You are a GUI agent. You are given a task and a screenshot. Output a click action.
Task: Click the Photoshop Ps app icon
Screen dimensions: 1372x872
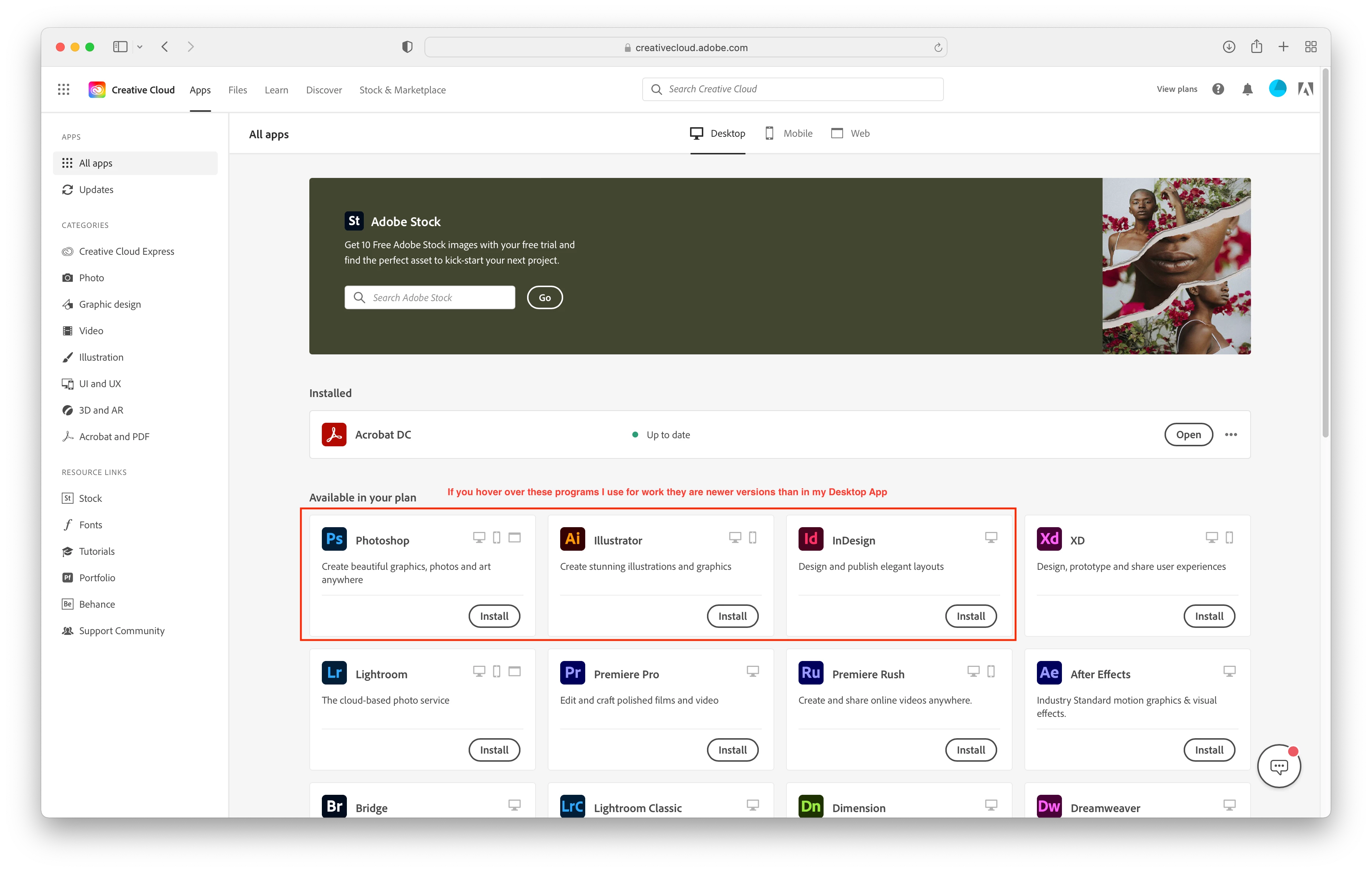[x=334, y=539]
